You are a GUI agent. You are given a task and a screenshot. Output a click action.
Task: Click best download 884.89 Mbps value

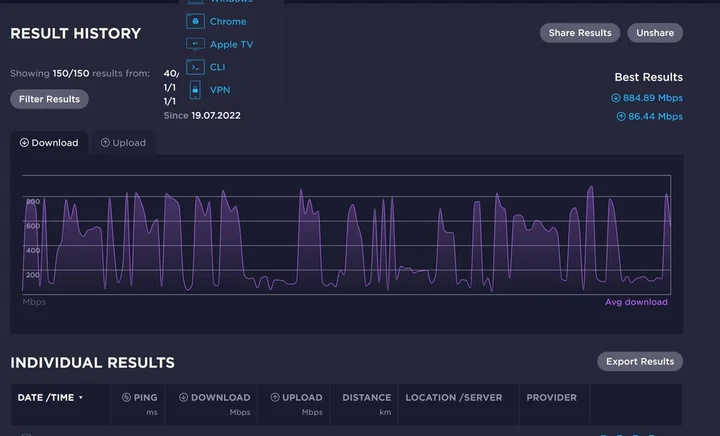pos(652,98)
